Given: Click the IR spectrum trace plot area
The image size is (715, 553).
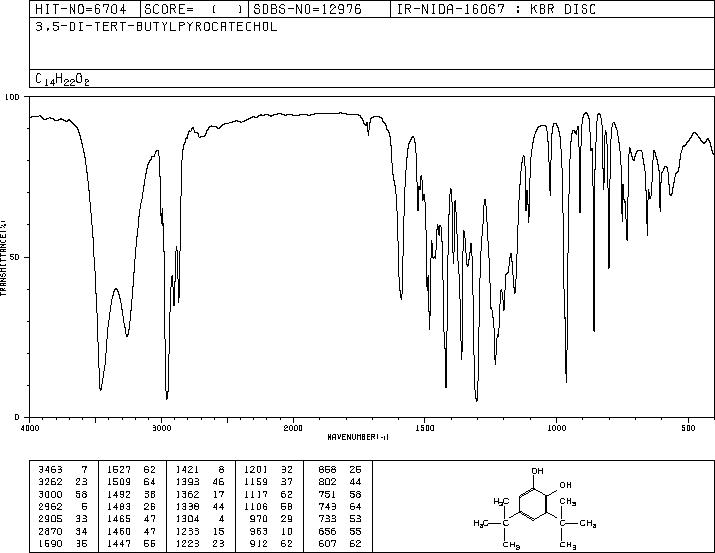Looking at the screenshot, I should coord(372,257).
